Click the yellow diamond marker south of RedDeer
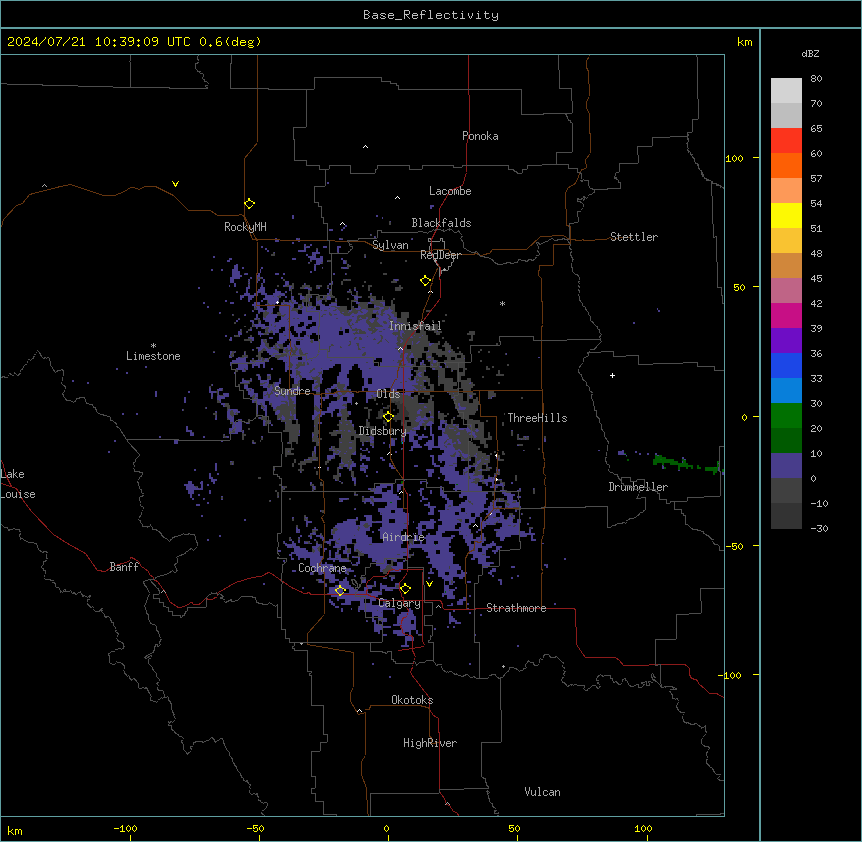Viewport: 862px width, 842px height. 426,281
